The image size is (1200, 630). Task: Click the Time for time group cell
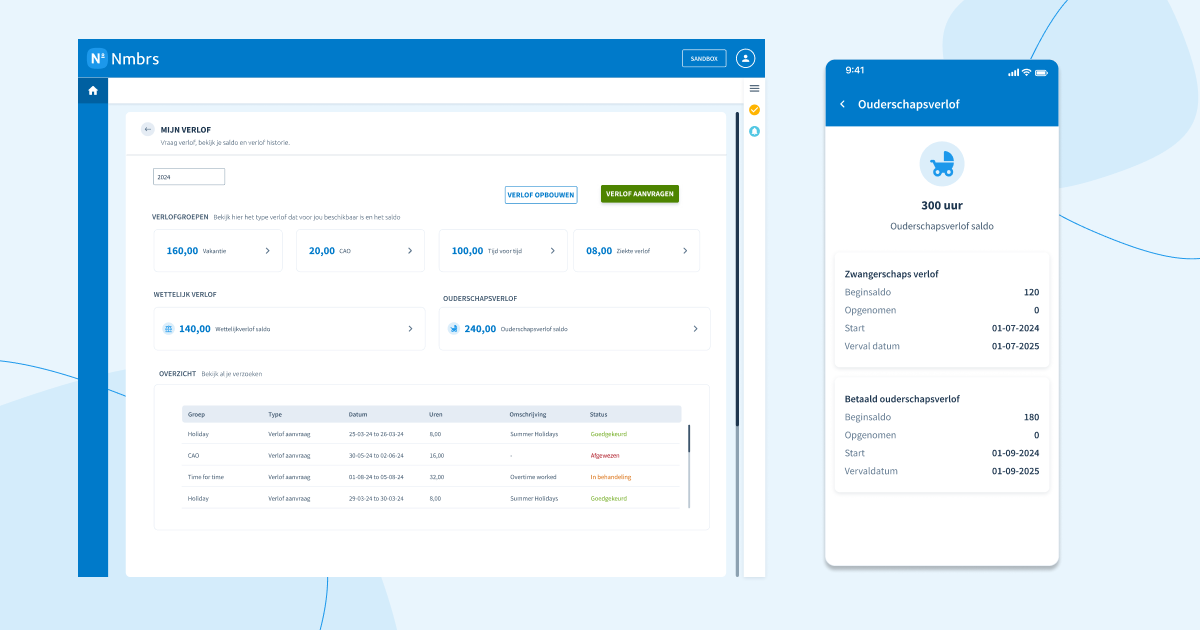point(206,477)
